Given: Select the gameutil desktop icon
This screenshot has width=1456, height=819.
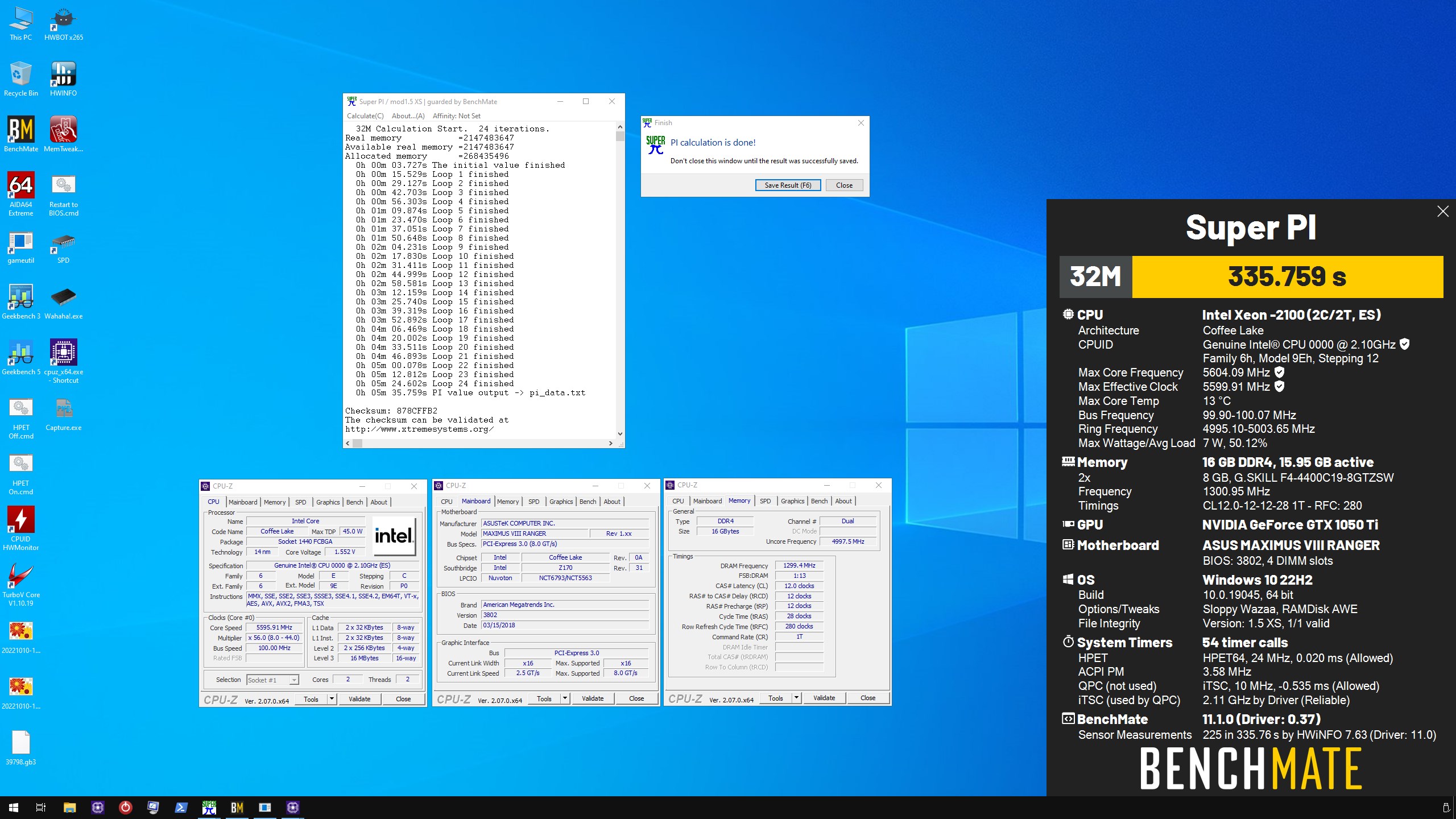Looking at the screenshot, I should (x=20, y=247).
